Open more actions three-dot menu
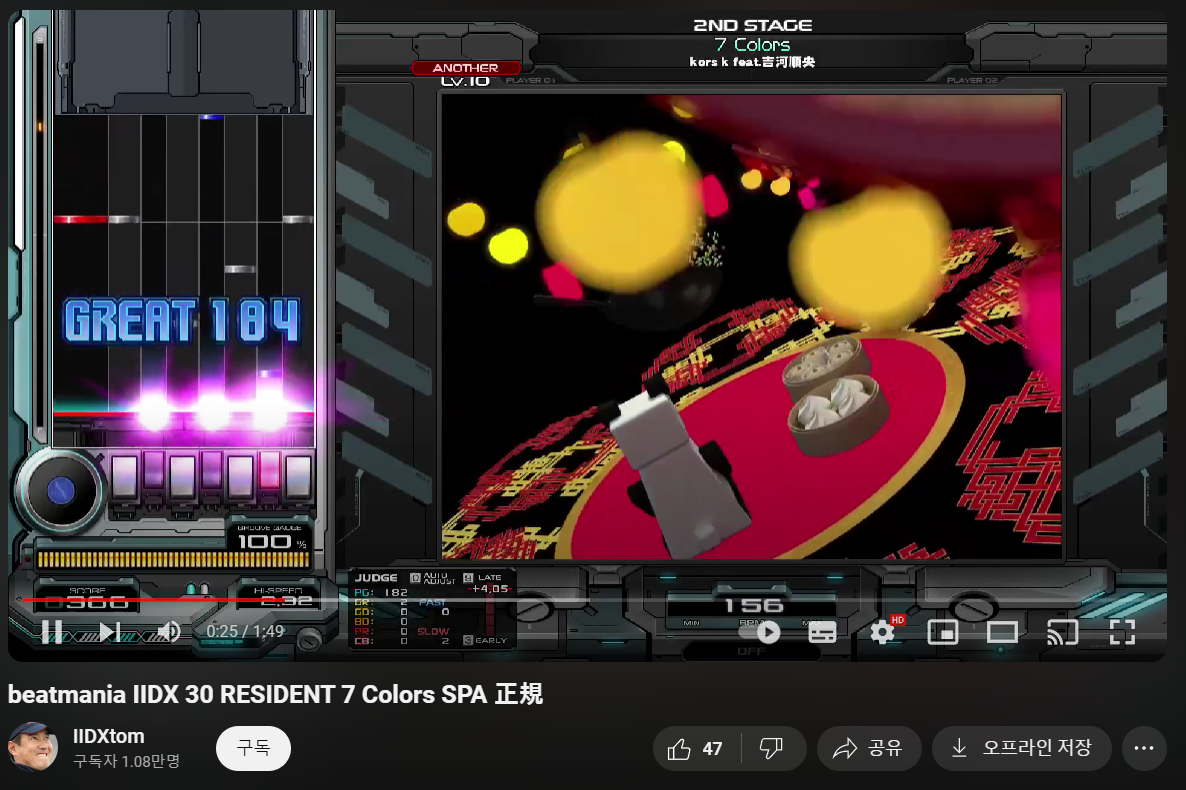Image resolution: width=1186 pixels, height=790 pixels. point(1144,748)
